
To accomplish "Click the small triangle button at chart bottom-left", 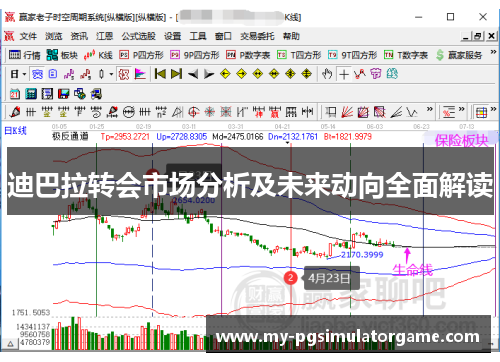I will click(x=10, y=344).
